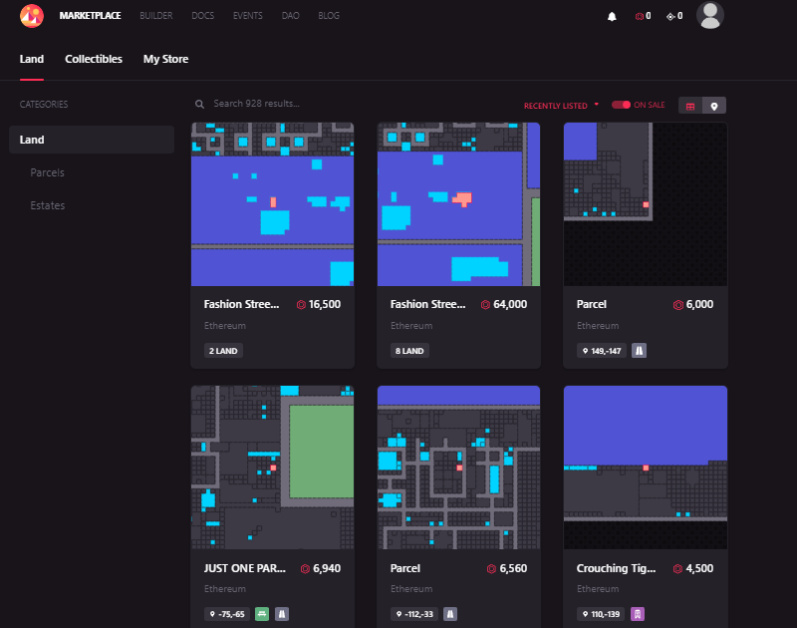Switch to the Land tab
797x628 pixels.
pos(32,59)
